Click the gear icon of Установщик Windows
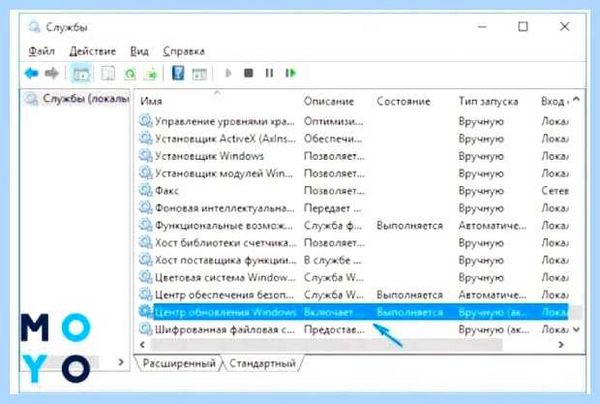 [x=145, y=155]
